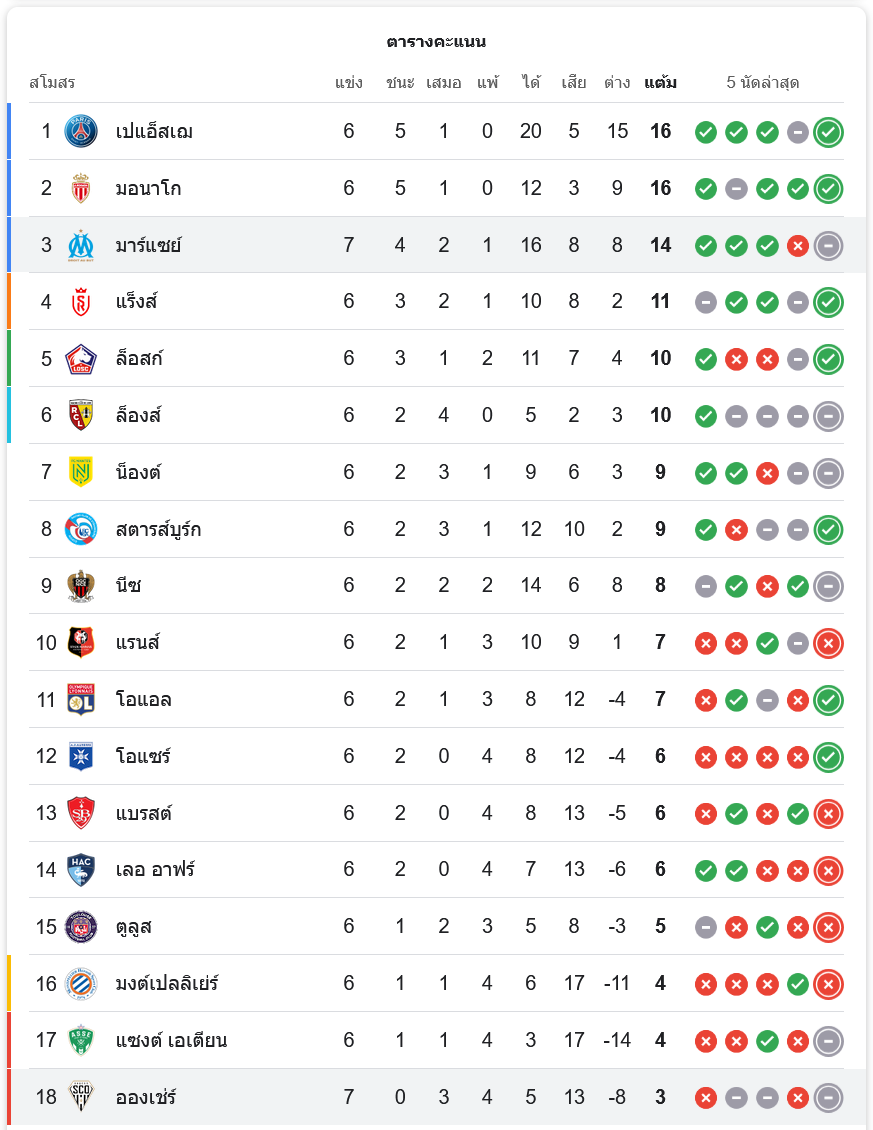The width and height of the screenshot is (873, 1130).
Task: Open เปแอ็สเฌ's circled latest match result
Action: pos(828,132)
